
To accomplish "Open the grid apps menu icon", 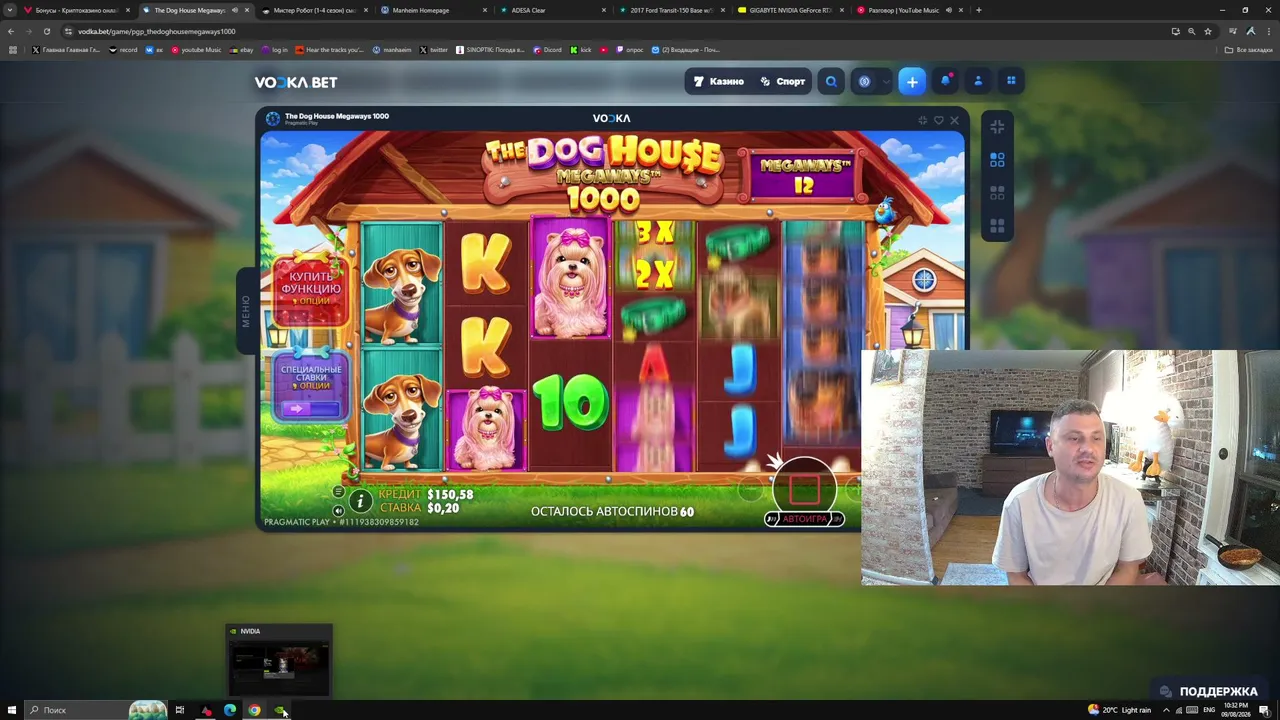I will 1011,81.
